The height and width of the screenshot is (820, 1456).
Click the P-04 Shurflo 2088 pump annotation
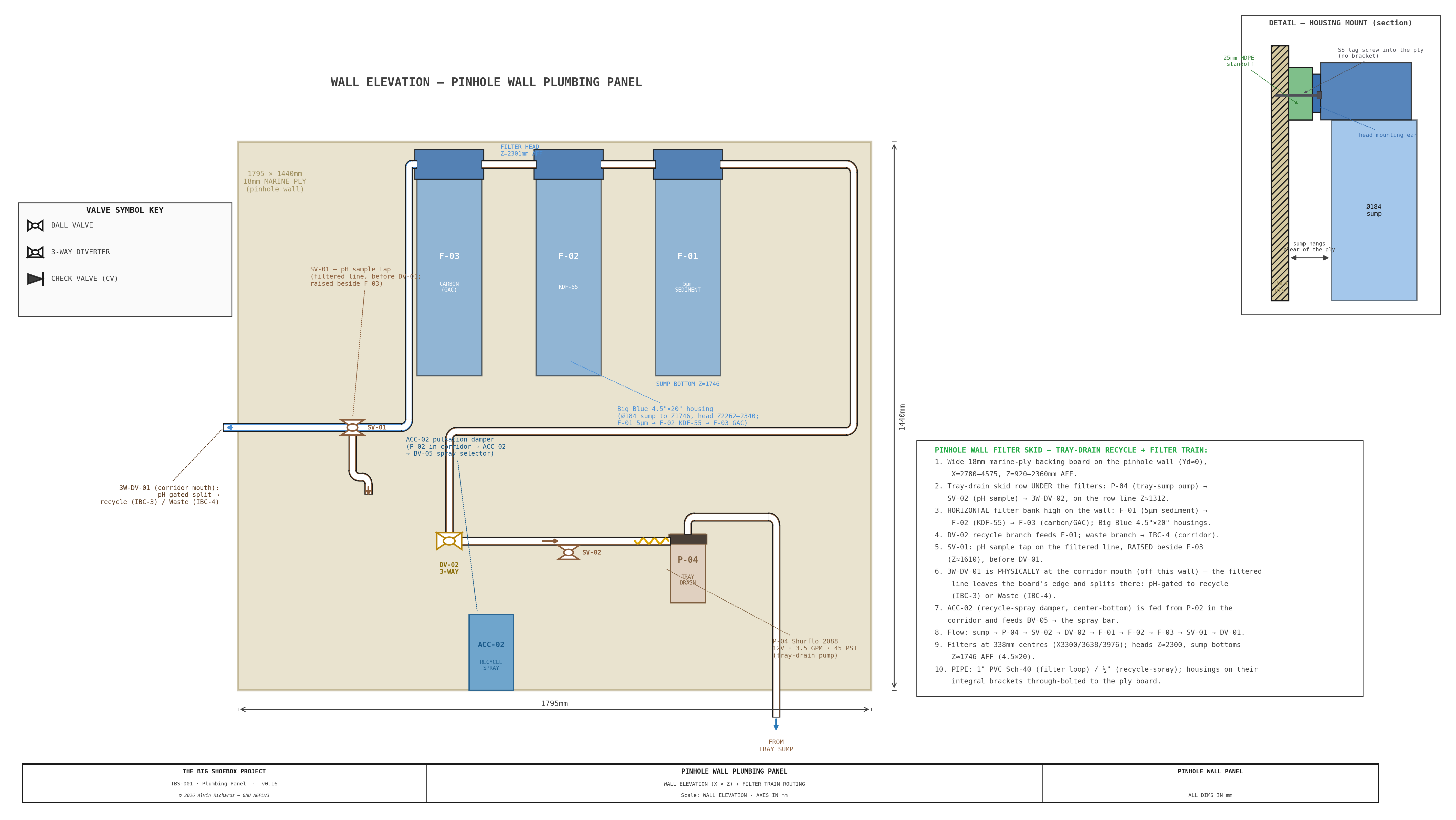814,648
